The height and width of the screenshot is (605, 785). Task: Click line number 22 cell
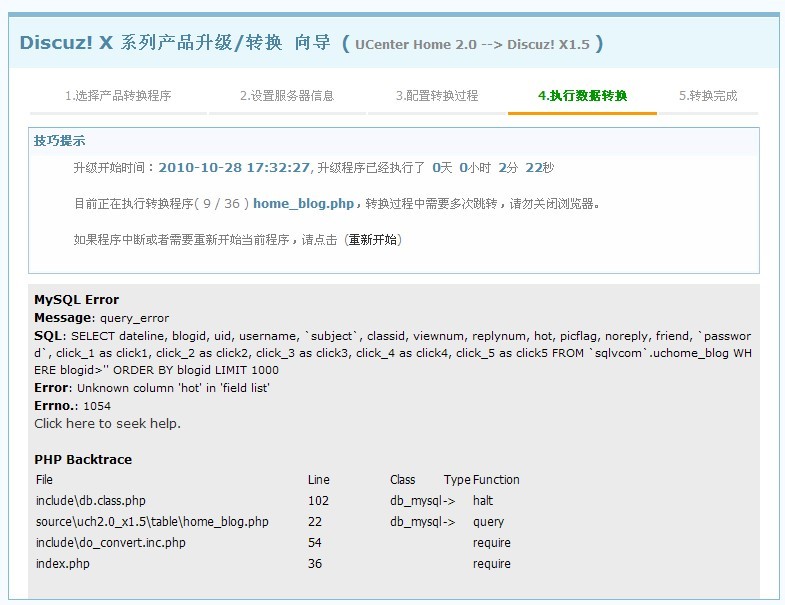click(314, 522)
